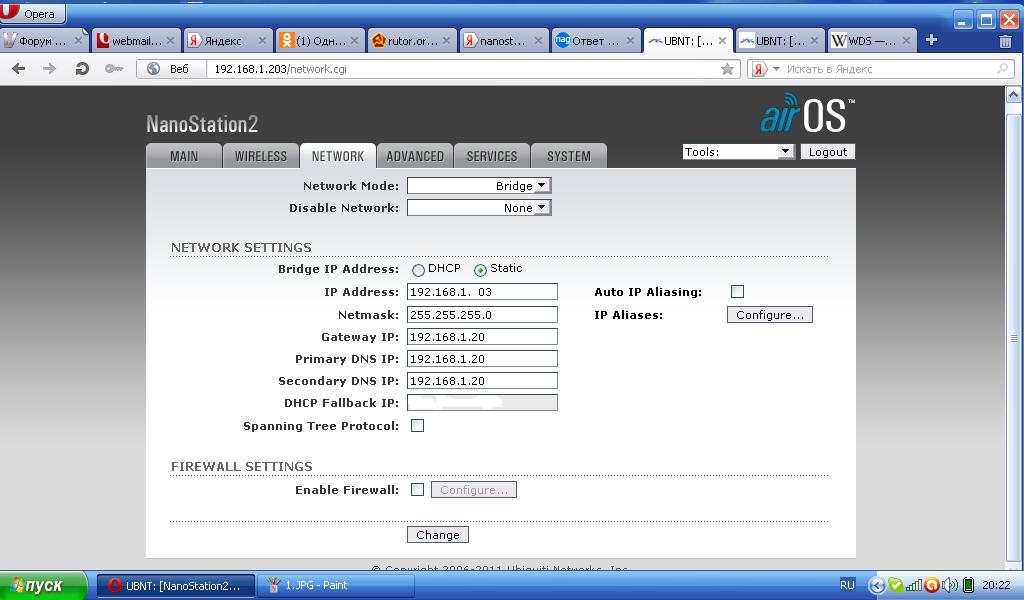Click the Logout button

pos(827,152)
